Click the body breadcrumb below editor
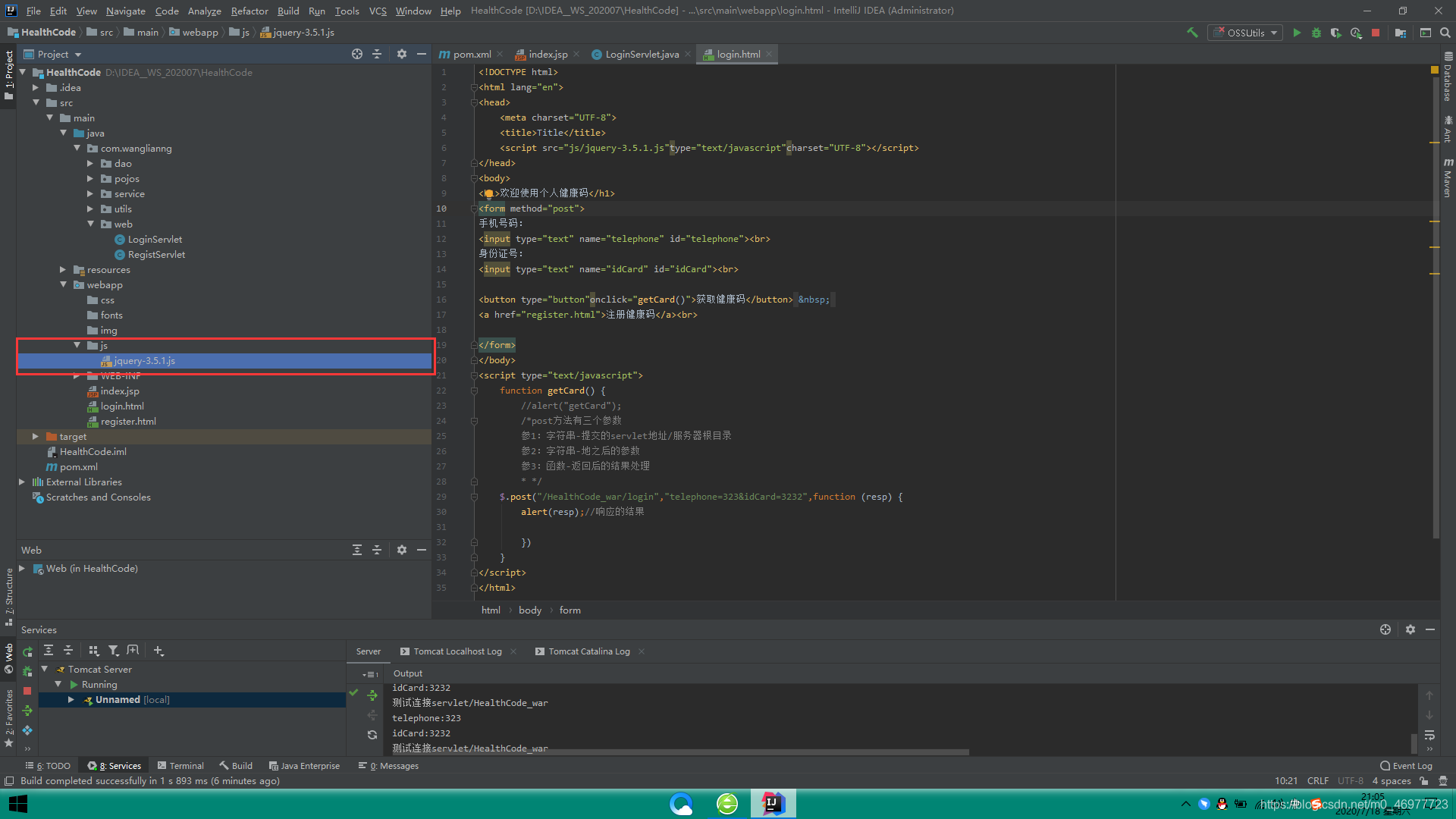 [530, 610]
